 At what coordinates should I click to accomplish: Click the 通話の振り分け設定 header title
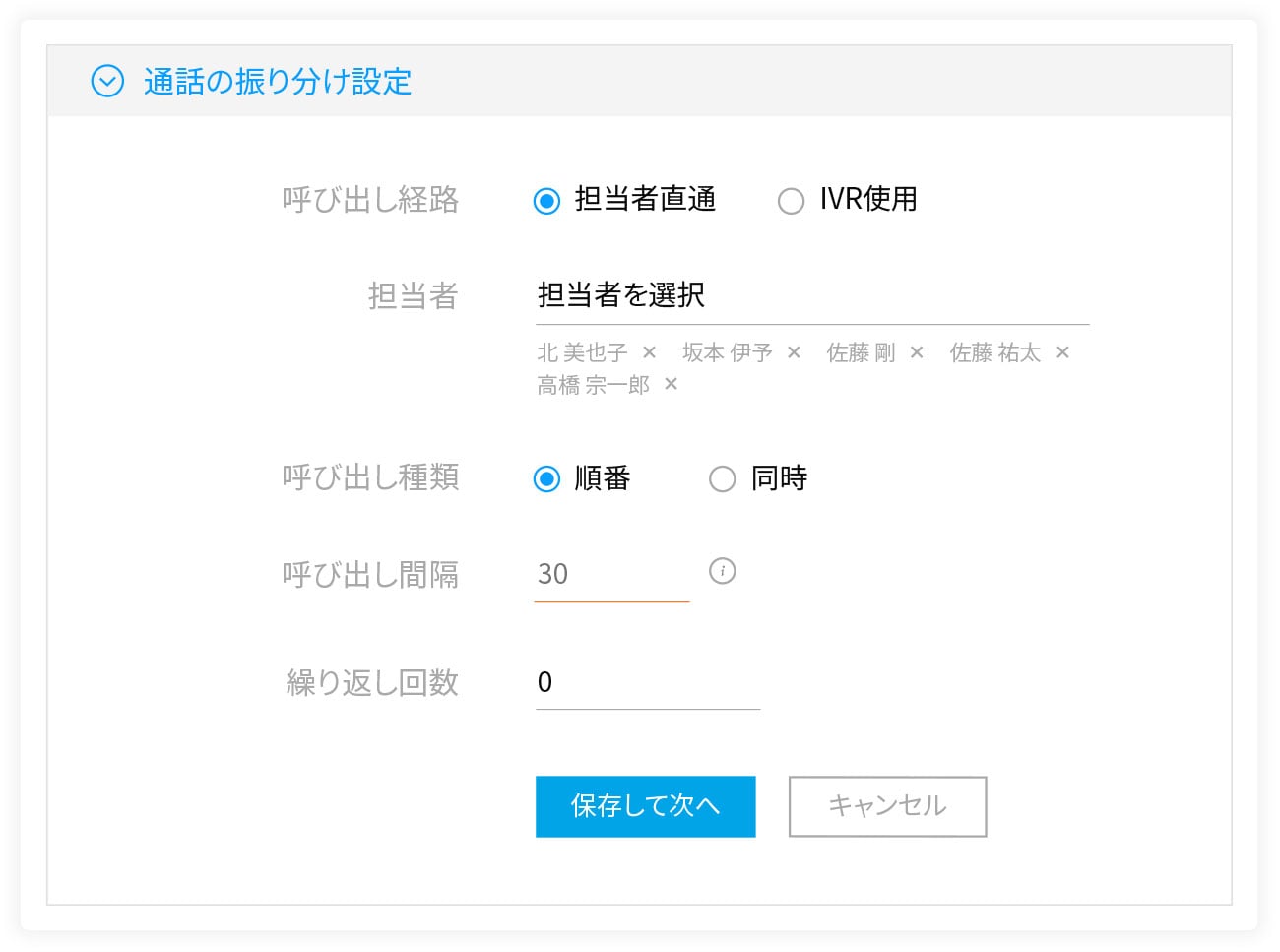[278, 82]
